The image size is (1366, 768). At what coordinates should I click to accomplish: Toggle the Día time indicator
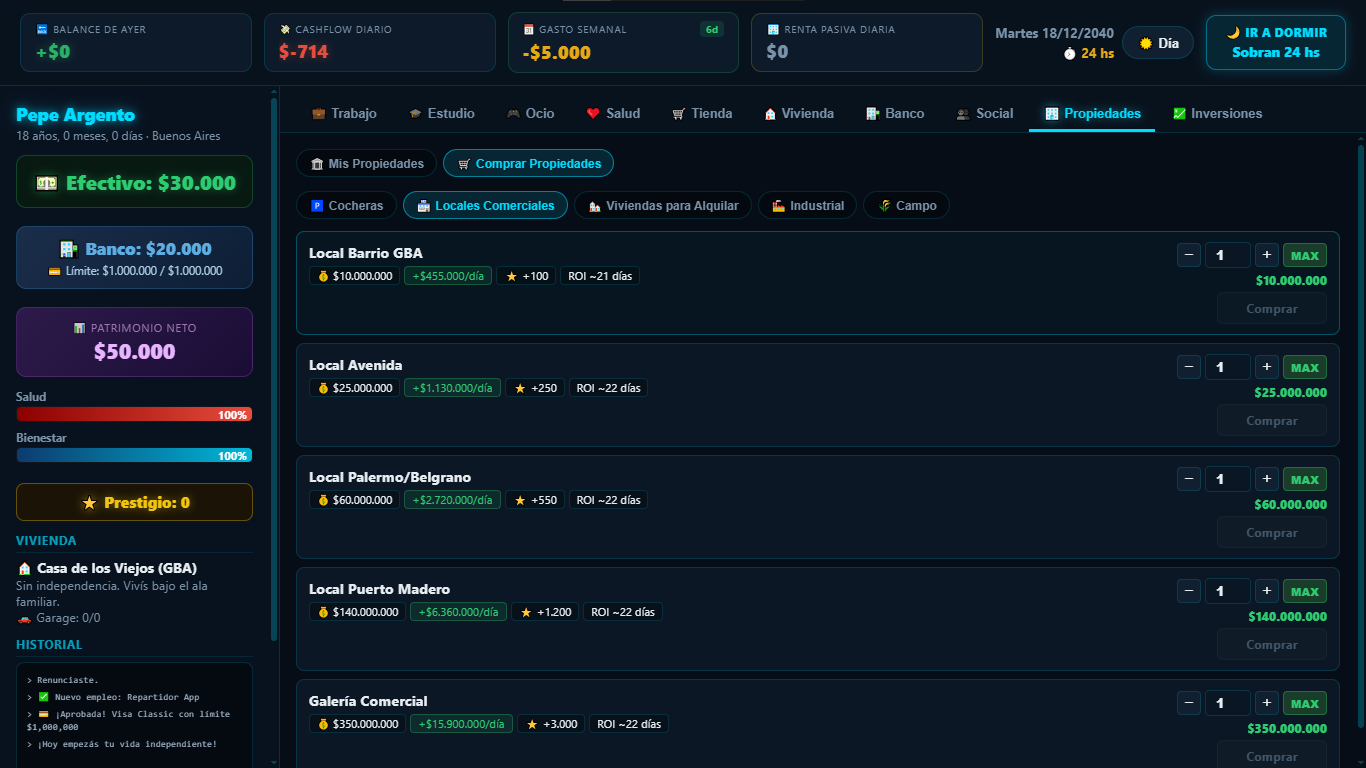(1158, 43)
